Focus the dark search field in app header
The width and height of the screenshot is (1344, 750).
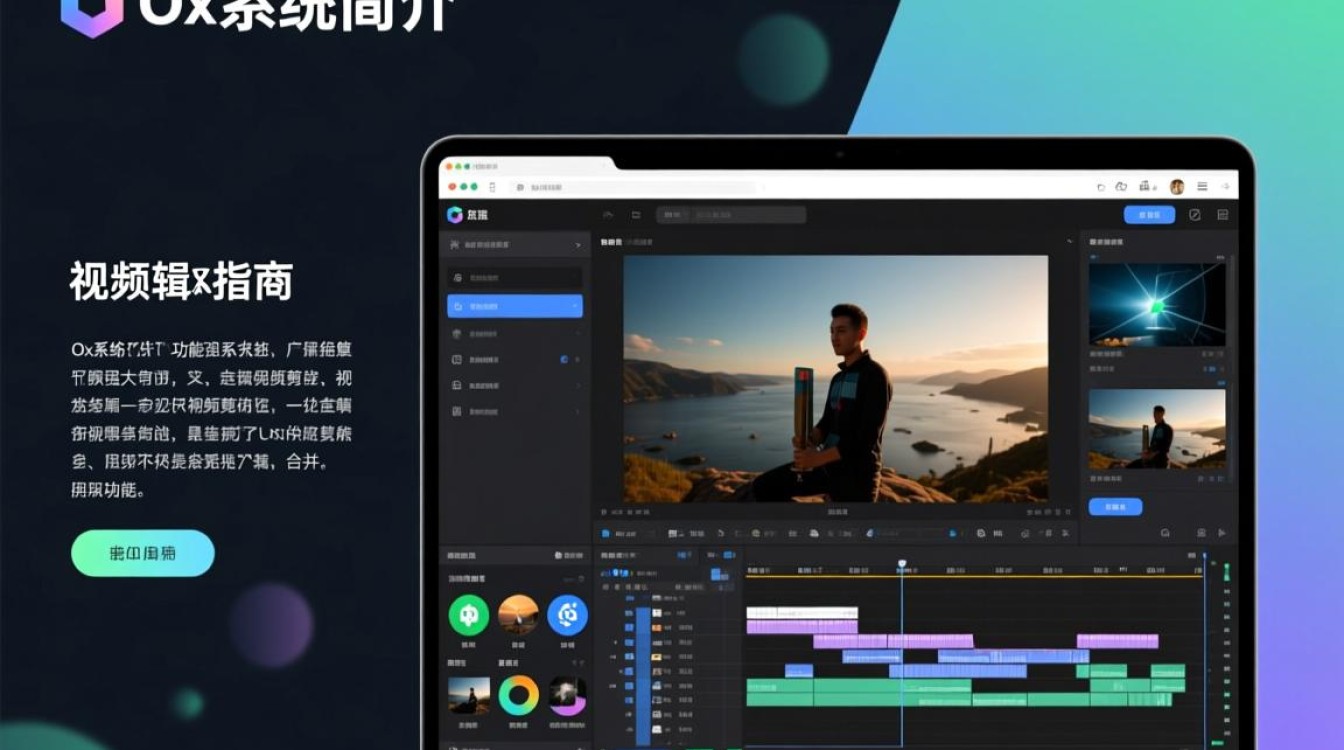click(x=731, y=215)
